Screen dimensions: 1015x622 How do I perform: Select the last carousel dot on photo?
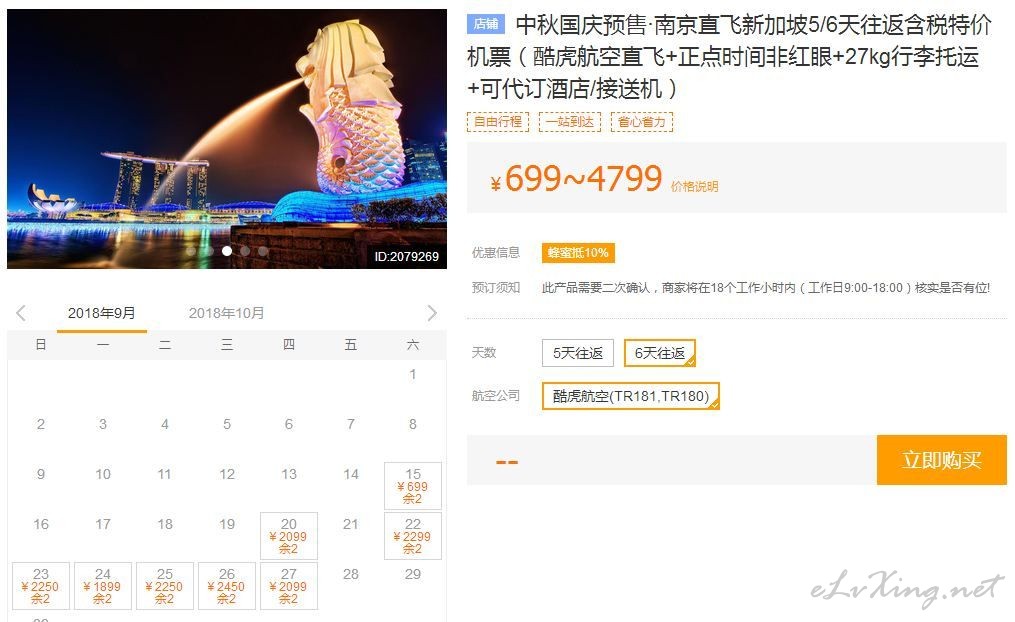[263, 251]
